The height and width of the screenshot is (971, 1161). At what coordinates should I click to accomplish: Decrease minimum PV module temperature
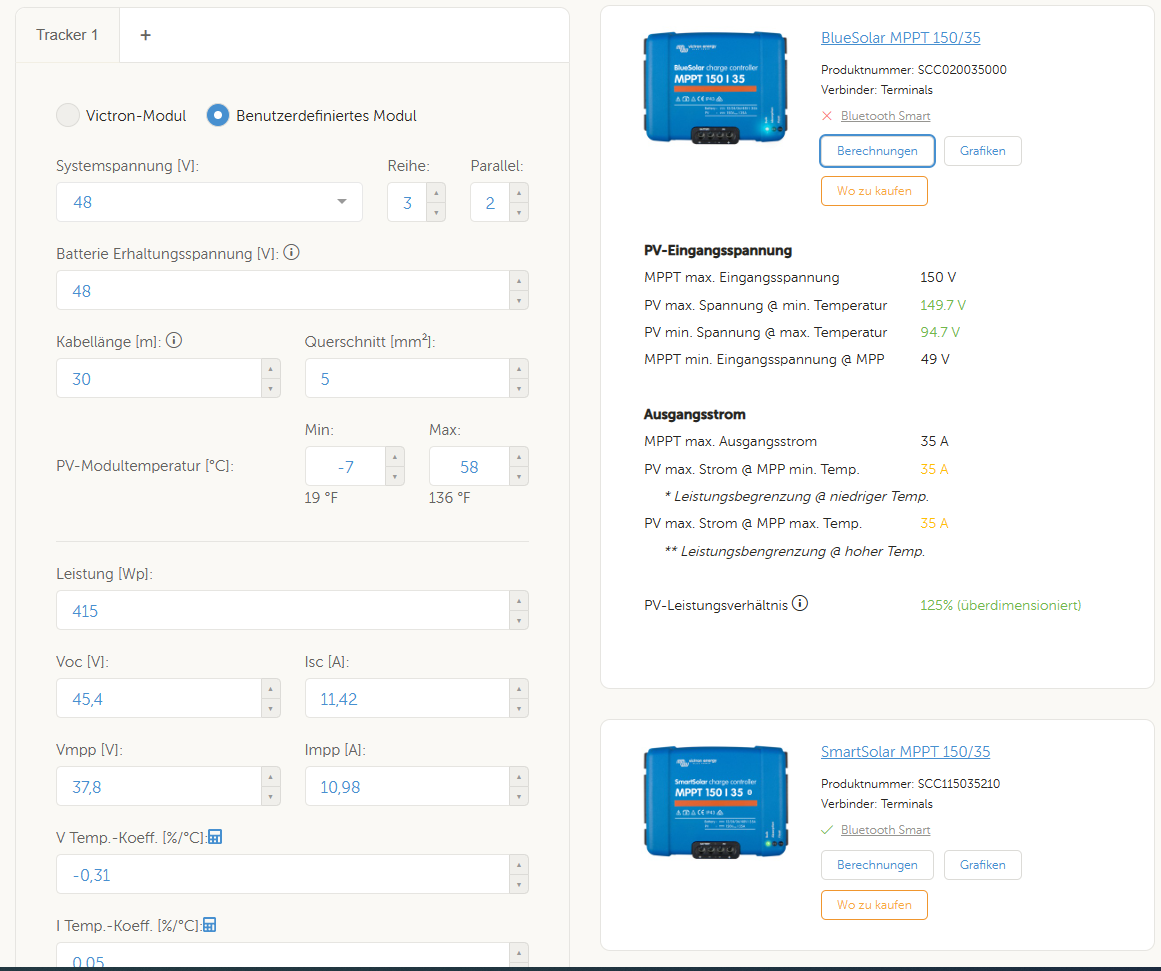[x=395, y=477]
